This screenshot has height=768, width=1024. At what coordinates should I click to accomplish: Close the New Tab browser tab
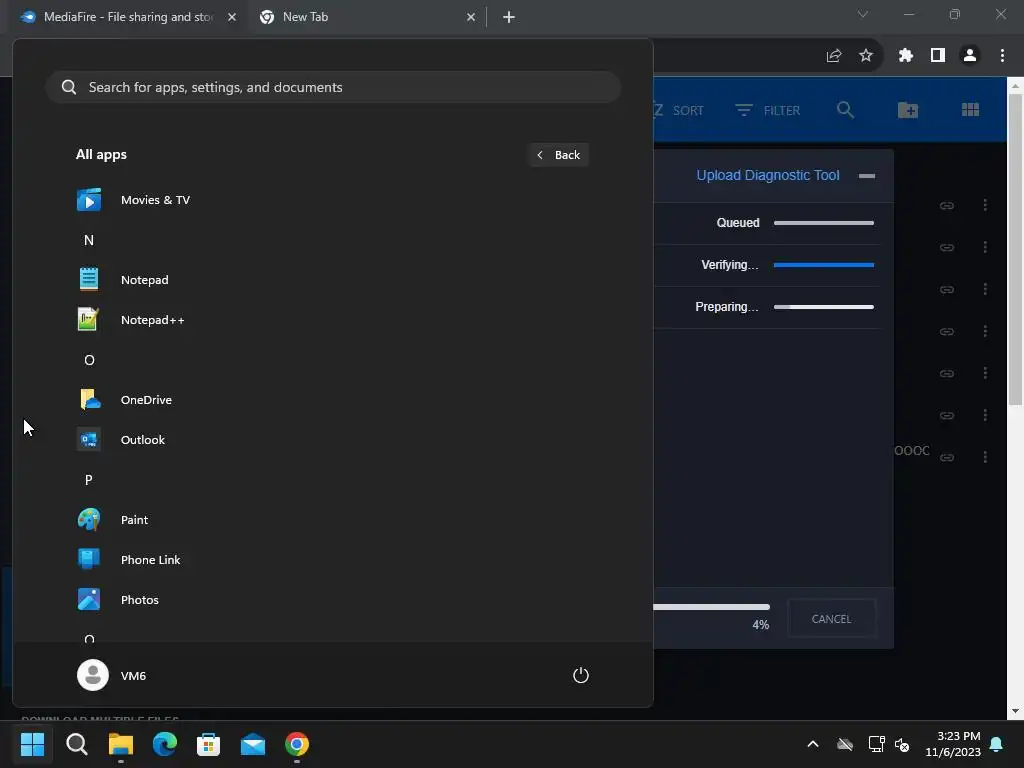(x=471, y=17)
